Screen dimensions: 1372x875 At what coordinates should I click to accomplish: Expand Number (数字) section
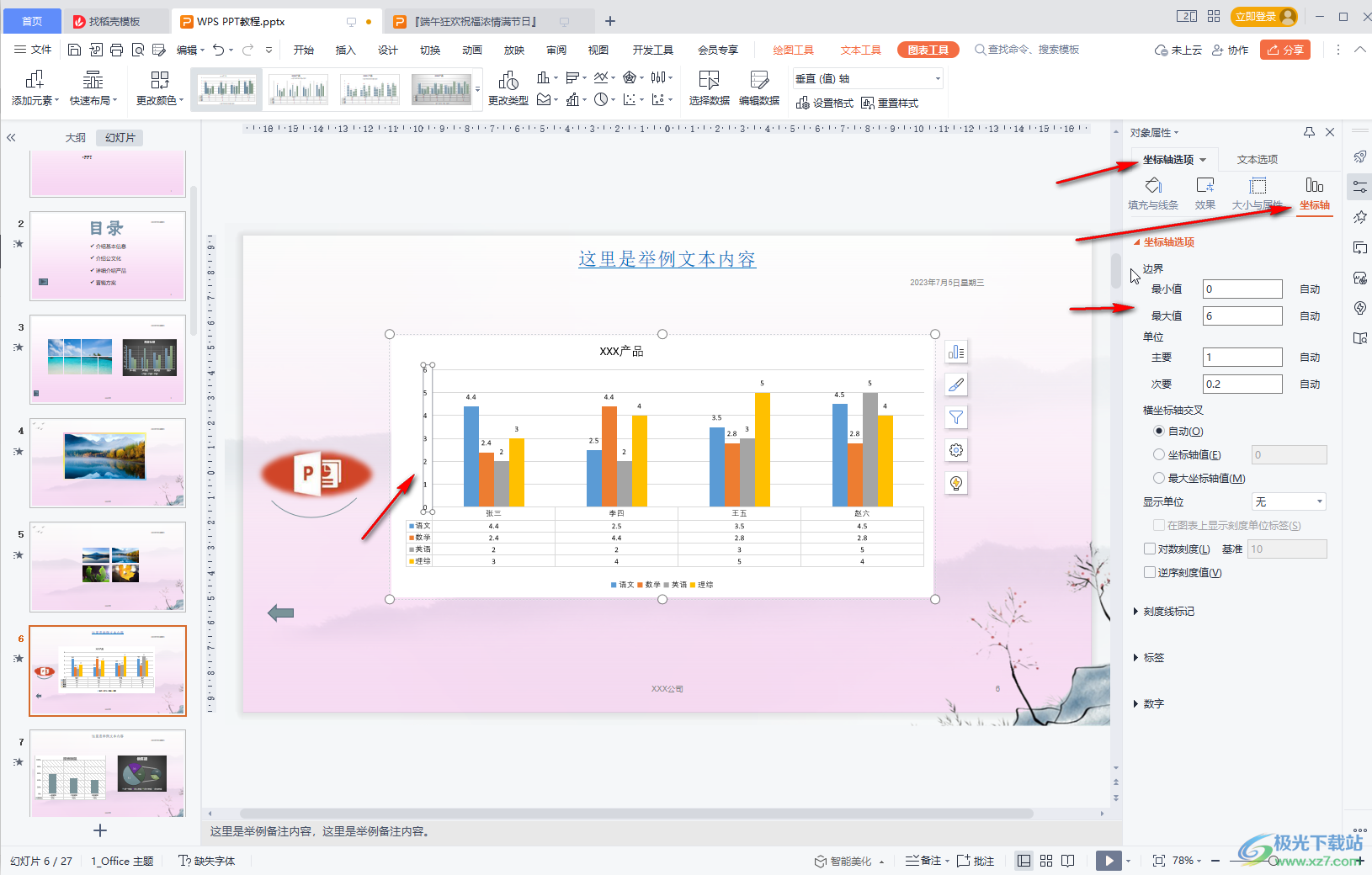[x=1149, y=703]
